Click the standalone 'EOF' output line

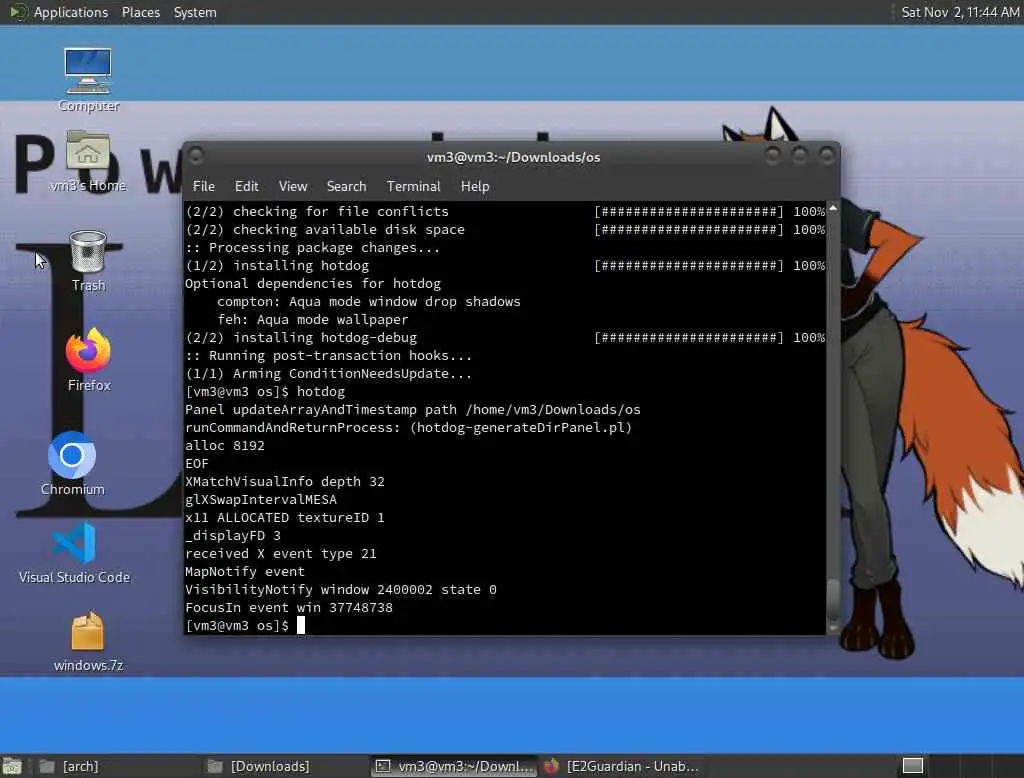[x=197, y=464]
